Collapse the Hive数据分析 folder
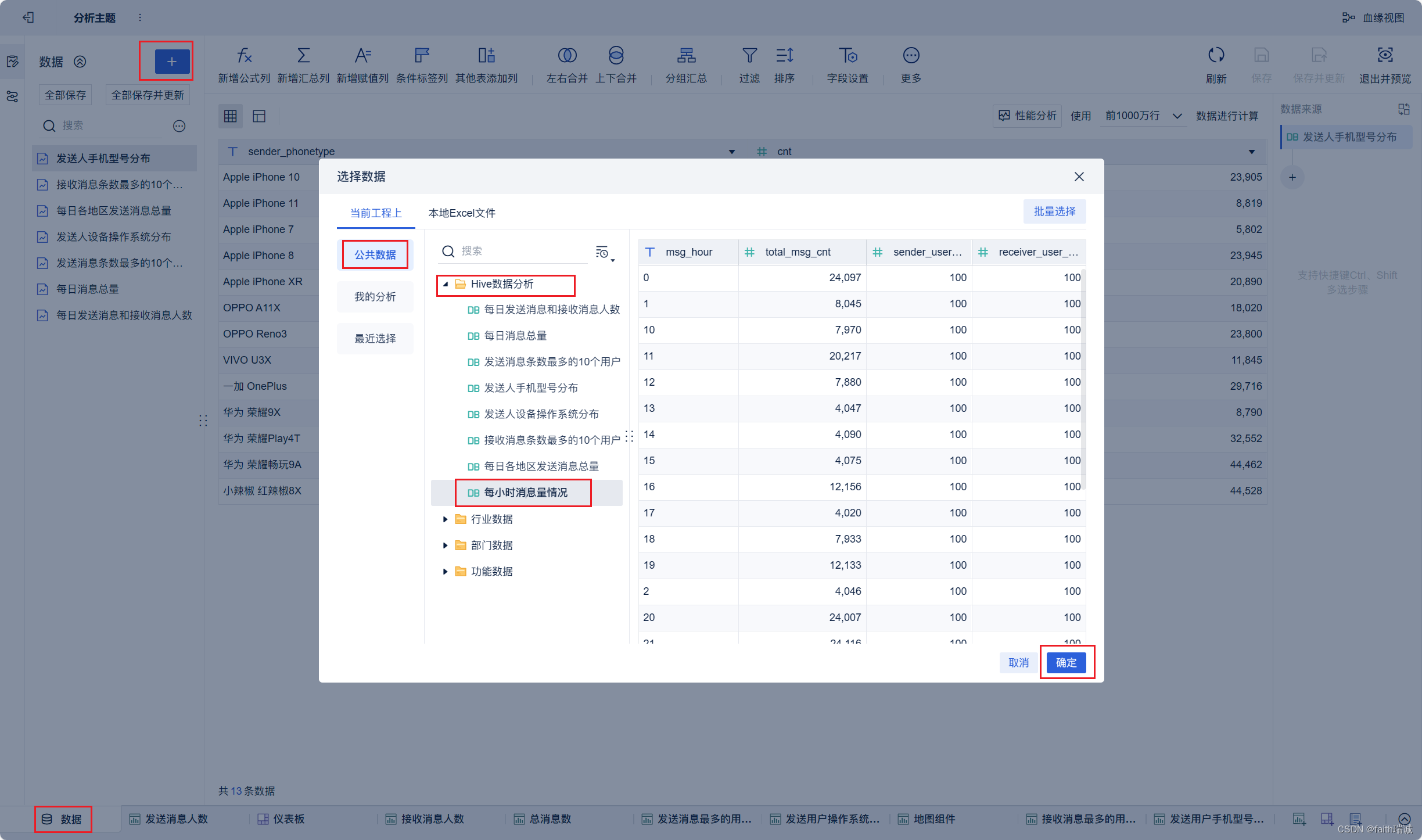Screen dimensions: 1422x840 (446, 284)
